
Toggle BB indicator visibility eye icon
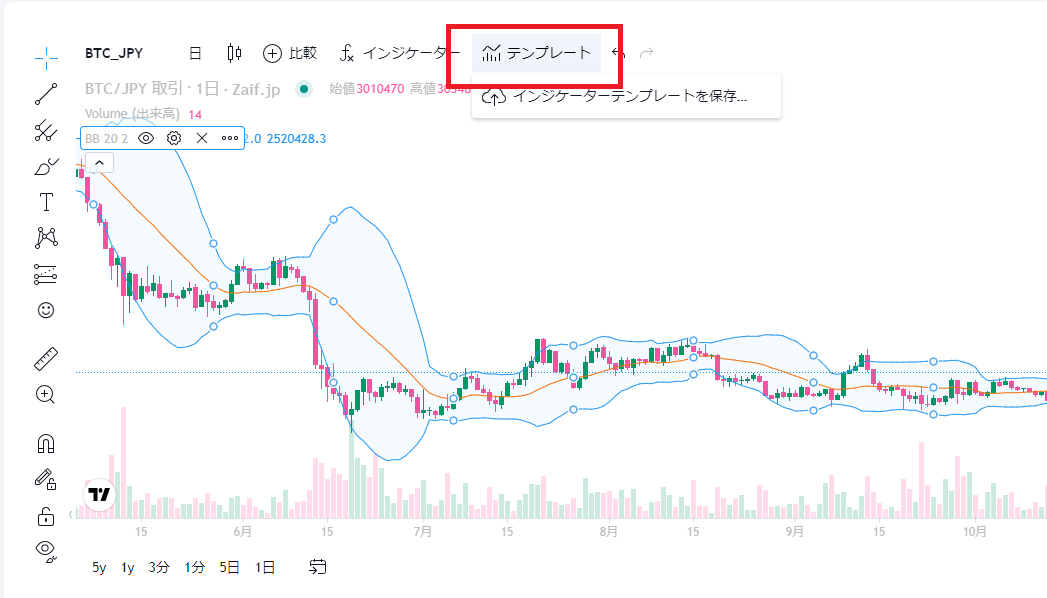click(145, 138)
